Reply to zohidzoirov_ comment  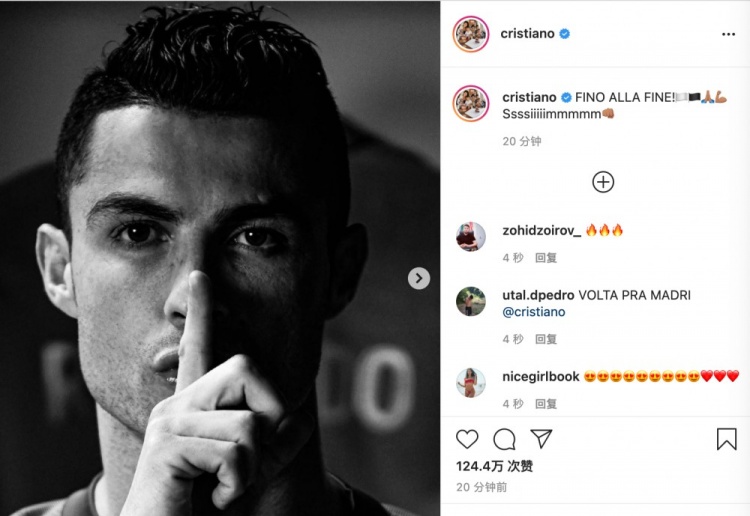point(546,258)
